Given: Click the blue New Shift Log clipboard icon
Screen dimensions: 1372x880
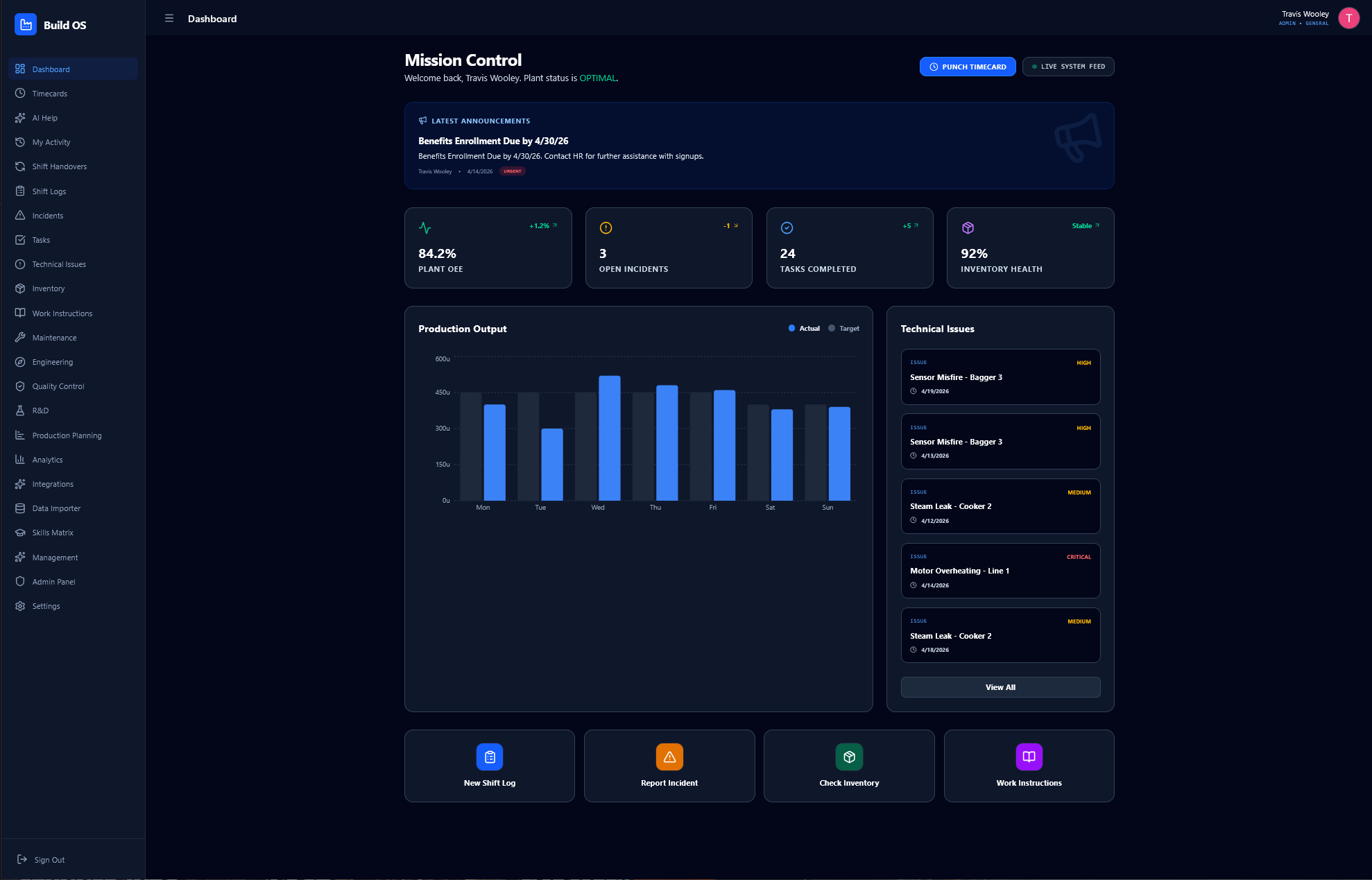Looking at the screenshot, I should click(x=490, y=757).
